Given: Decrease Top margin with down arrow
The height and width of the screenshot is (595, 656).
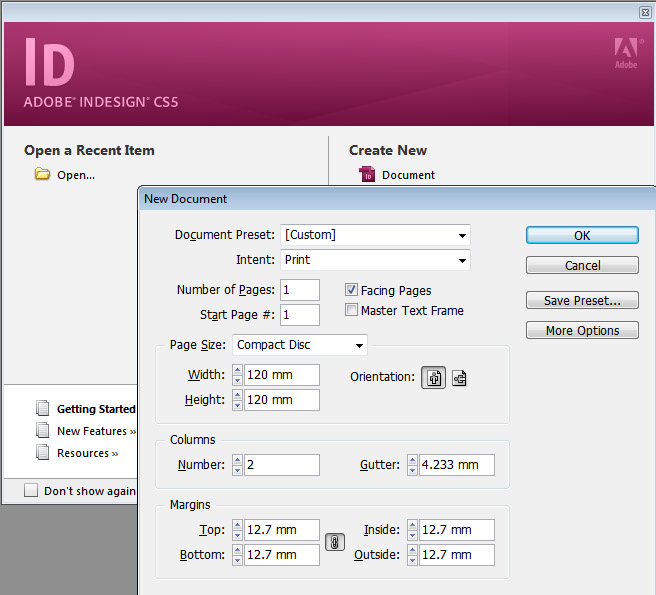Looking at the screenshot, I should click(237, 535).
